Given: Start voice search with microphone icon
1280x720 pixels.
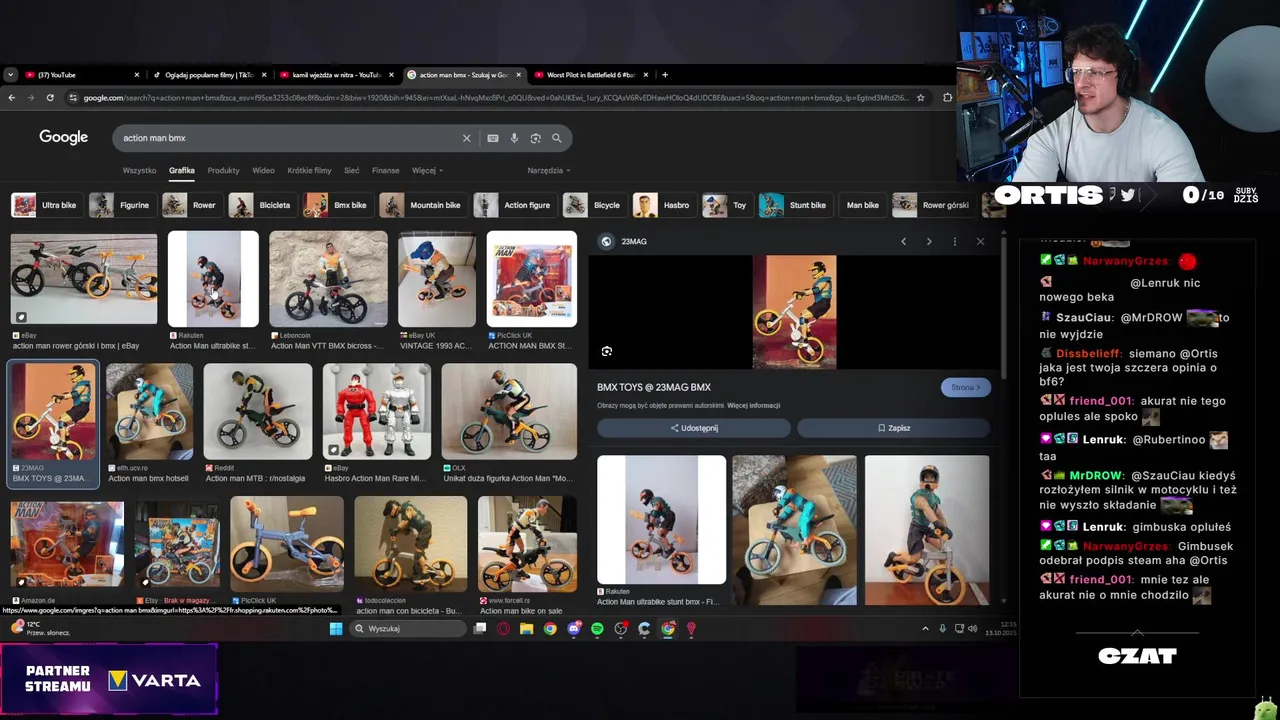Looking at the screenshot, I should [x=514, y=138].
